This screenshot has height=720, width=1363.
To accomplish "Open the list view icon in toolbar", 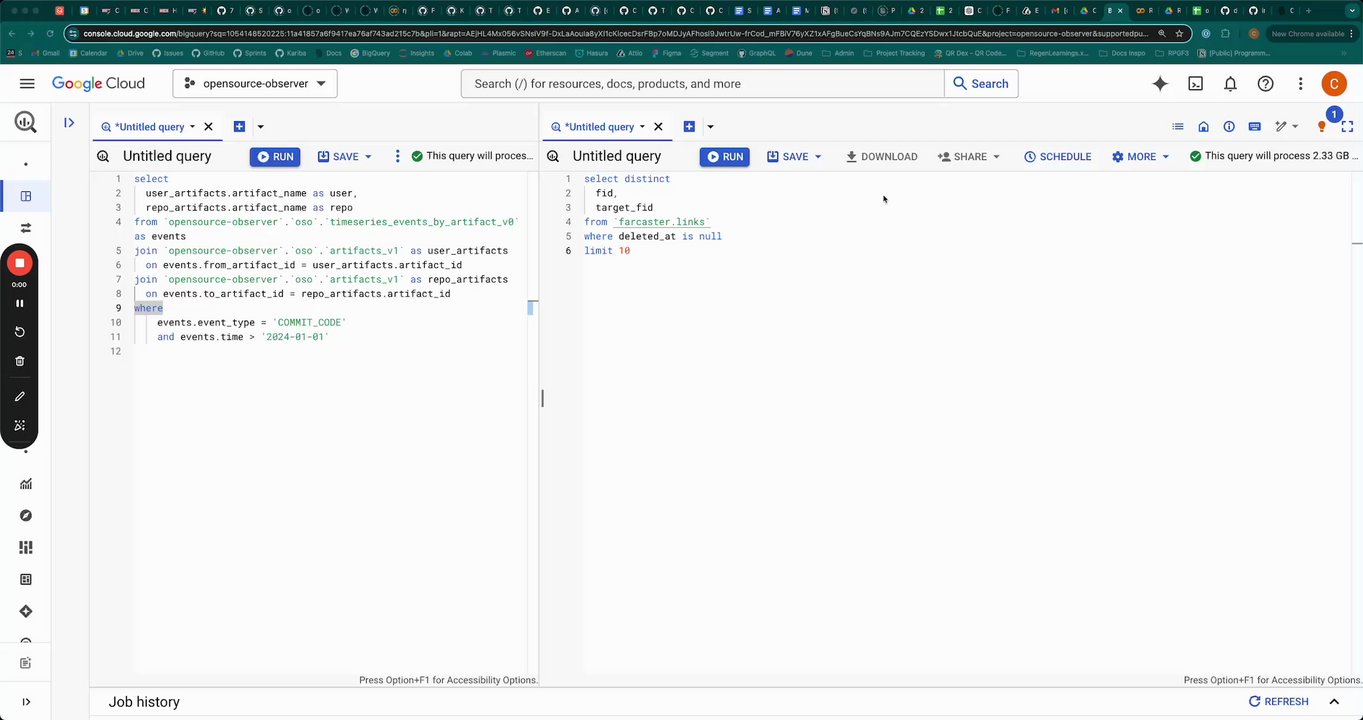I will click(x=1178, y=127).
